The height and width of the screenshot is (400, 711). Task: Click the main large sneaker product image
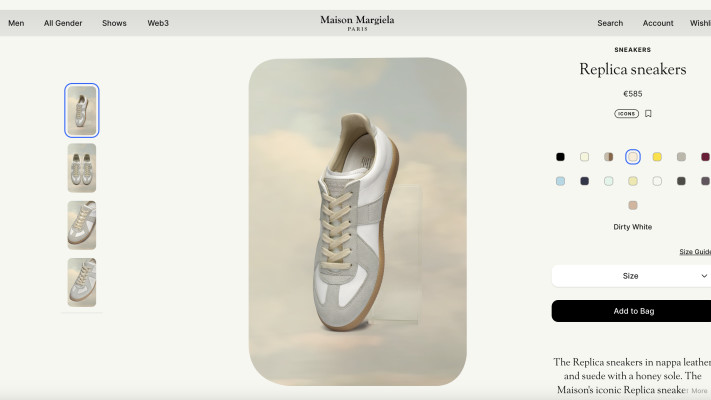(357, 221)
